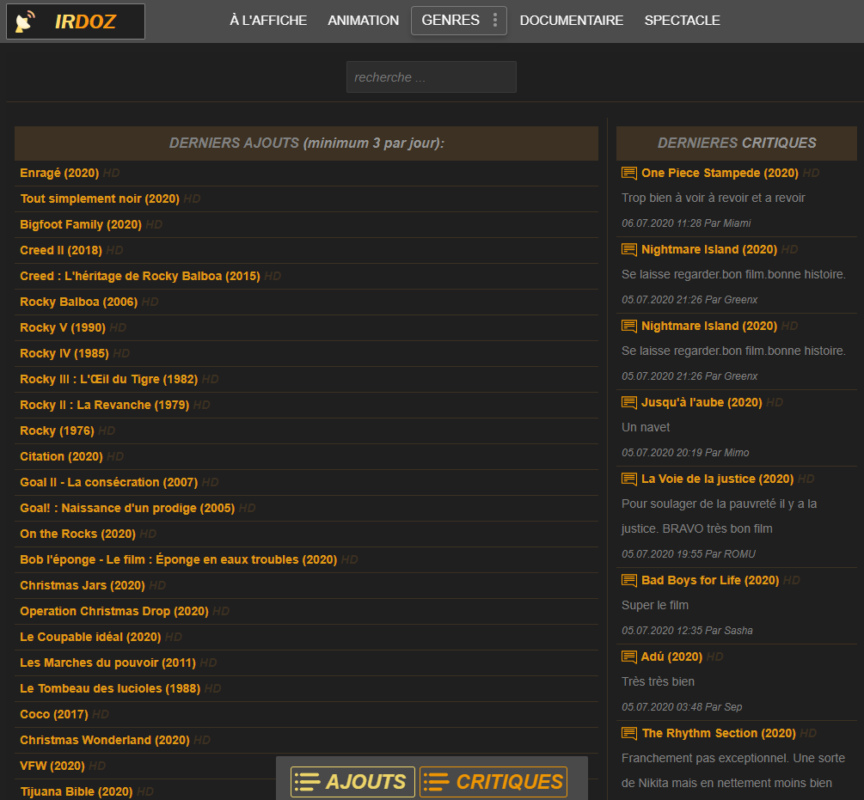Viewport: 864px width, 800px height.
Task: Open Tijuana Bible (2020)
Action: [77, 792]
